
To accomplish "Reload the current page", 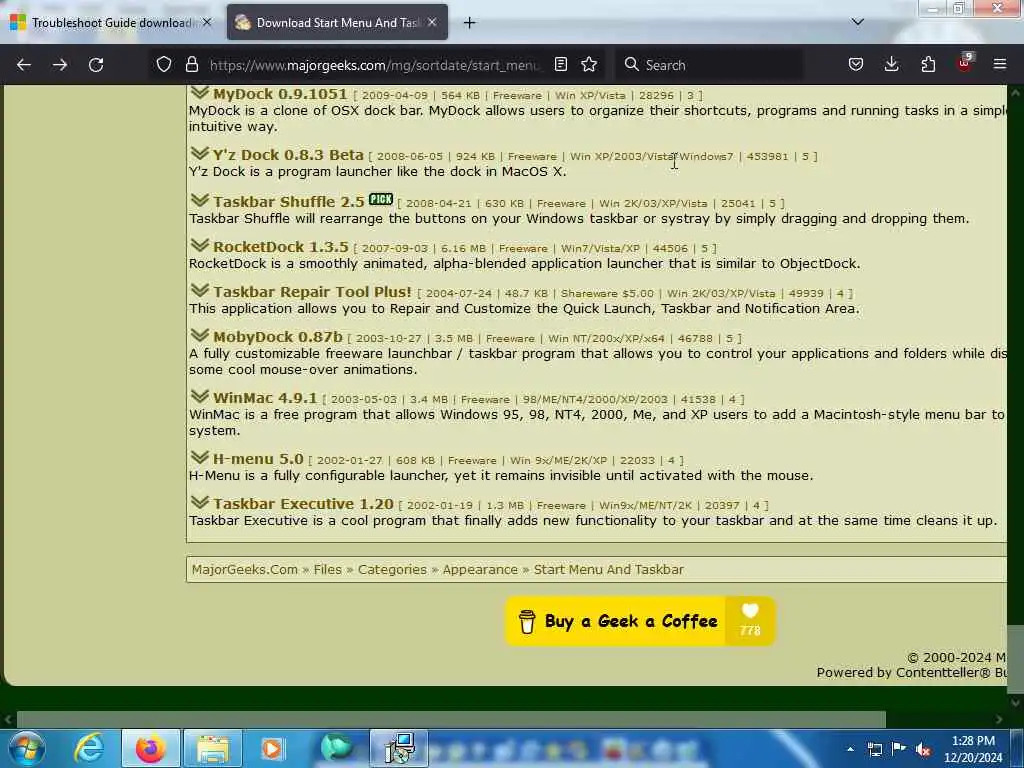I will (96, 65).
